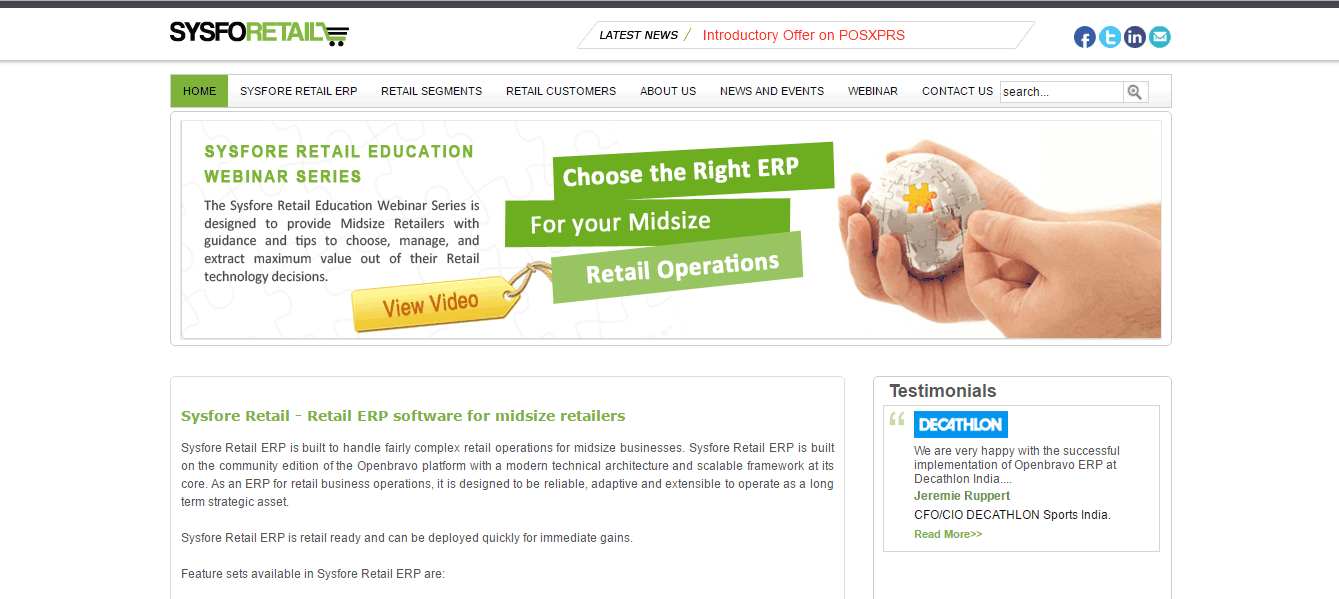Click the Testimonials heading
The width and height of the screenshot is (1339, 599).
coord(943,391)
